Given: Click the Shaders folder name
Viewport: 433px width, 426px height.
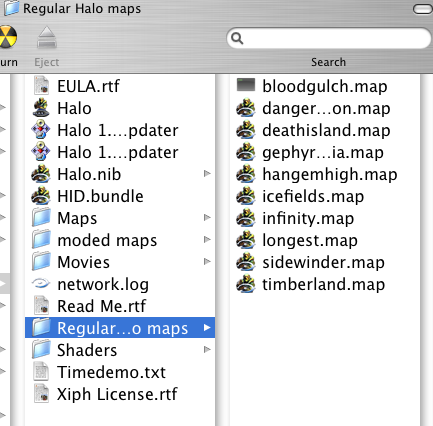Looking at the screenshot, I should (x=87, y=350).
